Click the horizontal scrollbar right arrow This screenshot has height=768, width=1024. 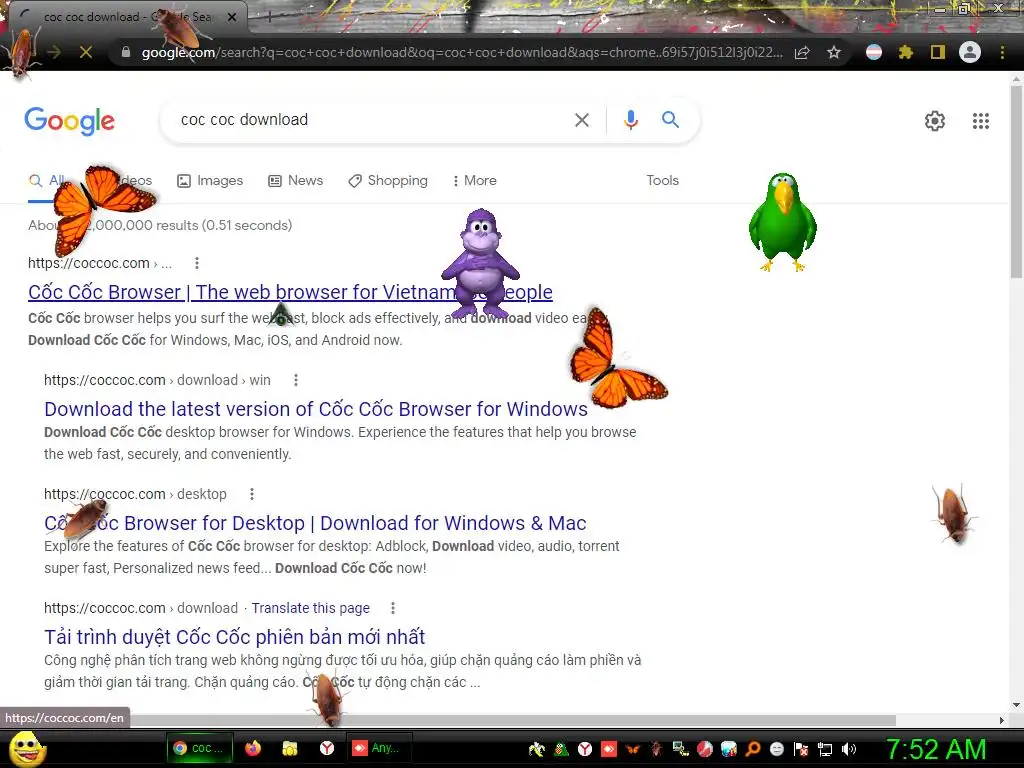[x=1002, y=720]
